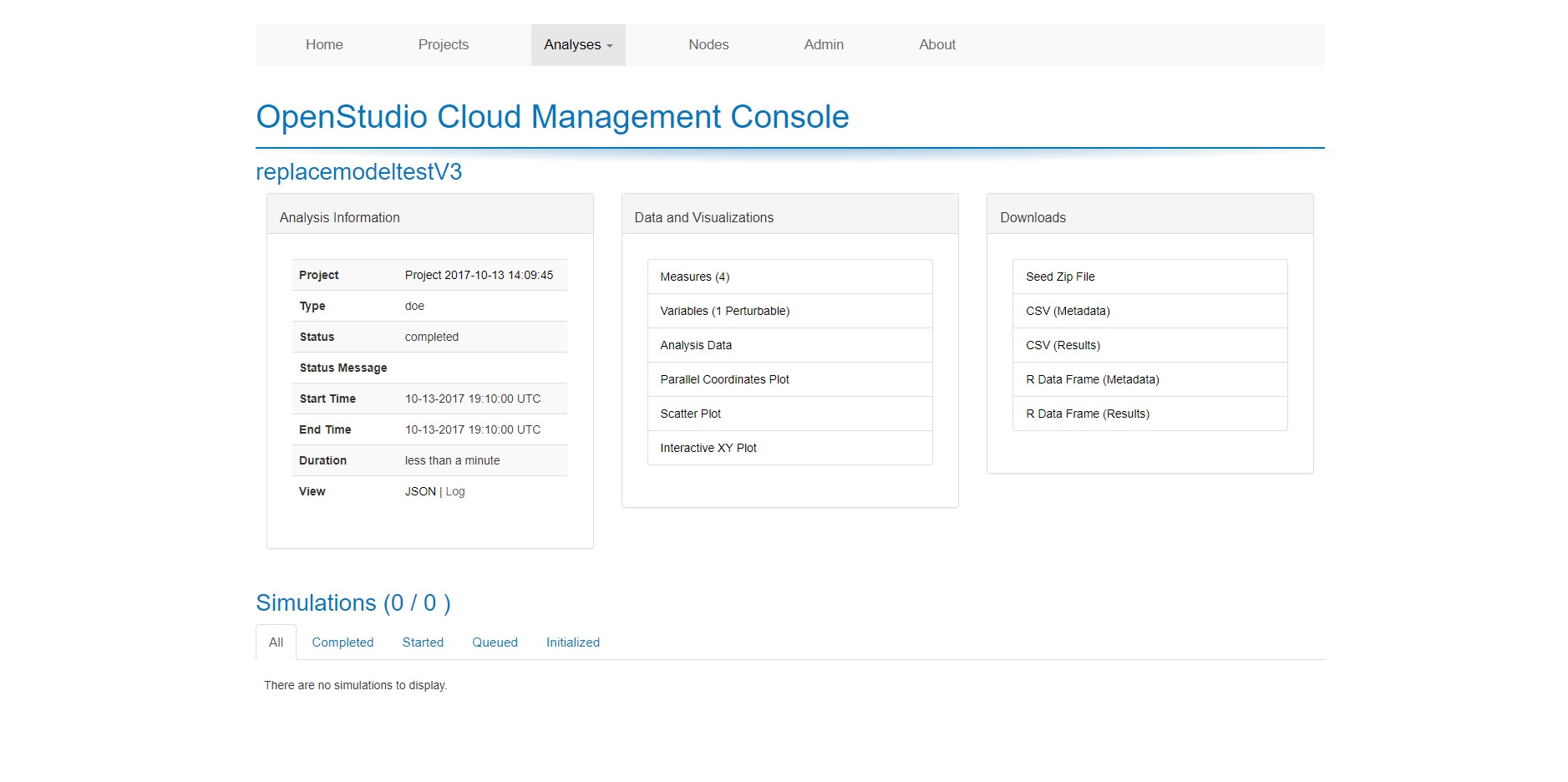Download R Data Frame (Metadata)
The width and height of the screenshot is (1568, 782).
coord(1150,379)
